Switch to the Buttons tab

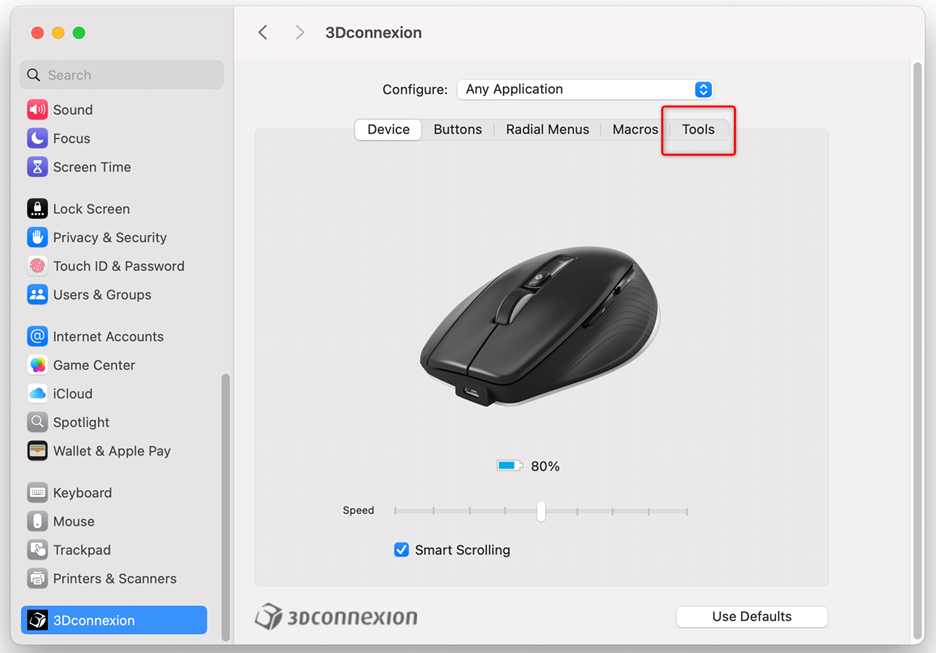coord(457,130)
